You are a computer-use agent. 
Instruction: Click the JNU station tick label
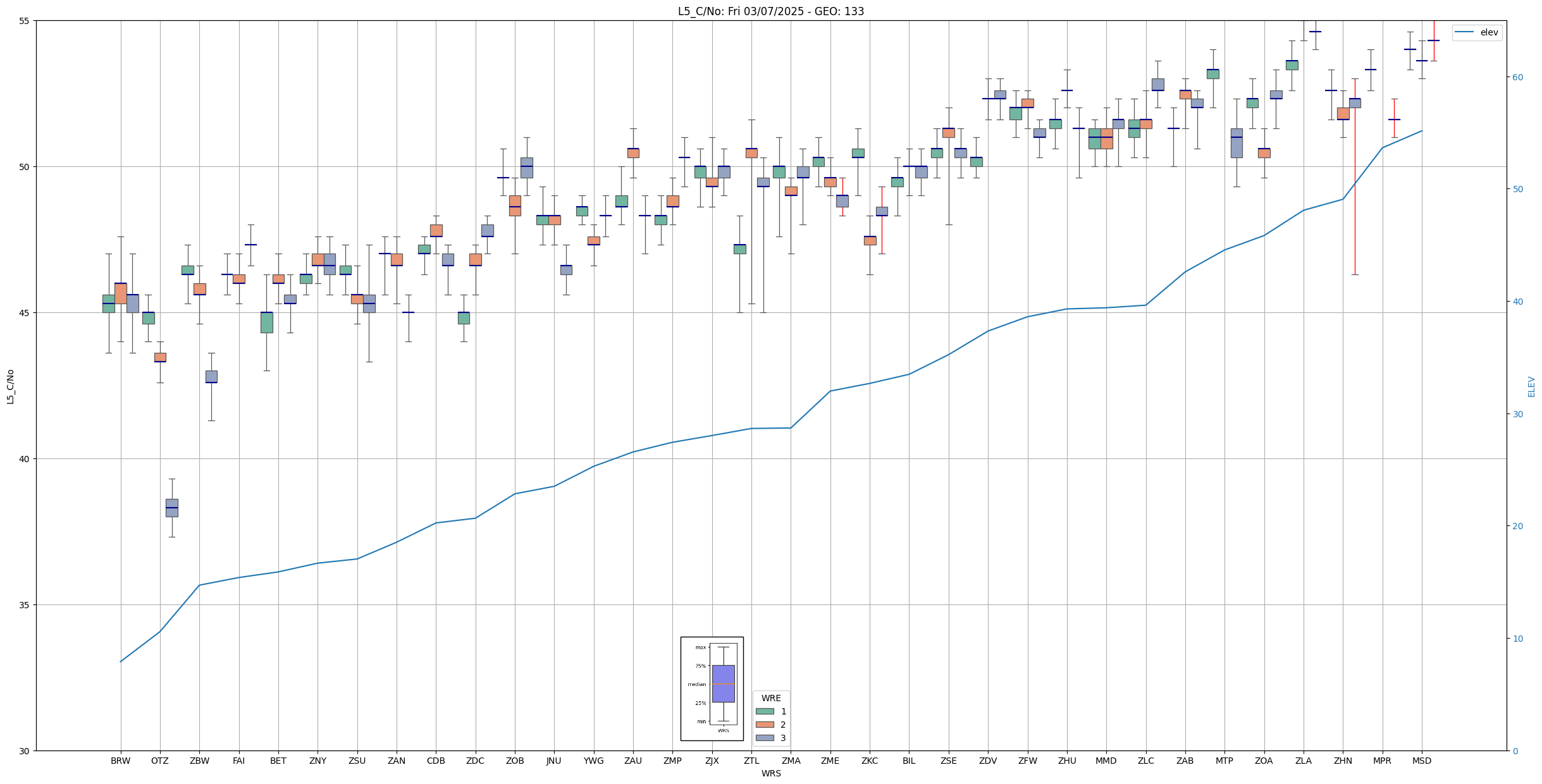(x=553, y=761)
